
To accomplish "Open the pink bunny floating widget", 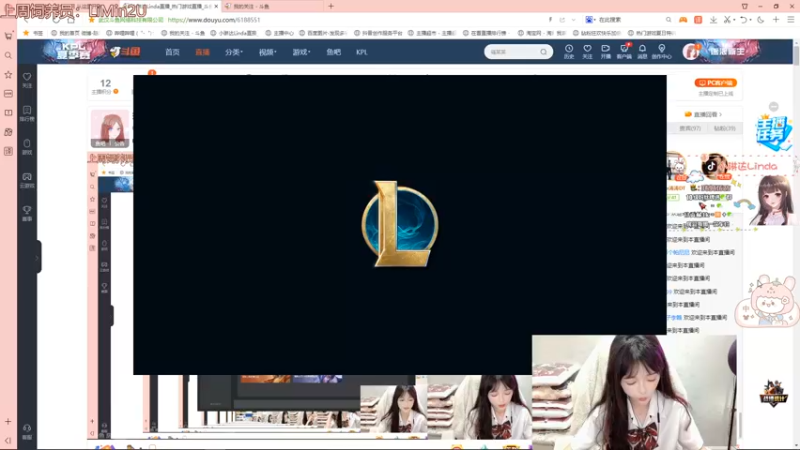I will (766, 301).
